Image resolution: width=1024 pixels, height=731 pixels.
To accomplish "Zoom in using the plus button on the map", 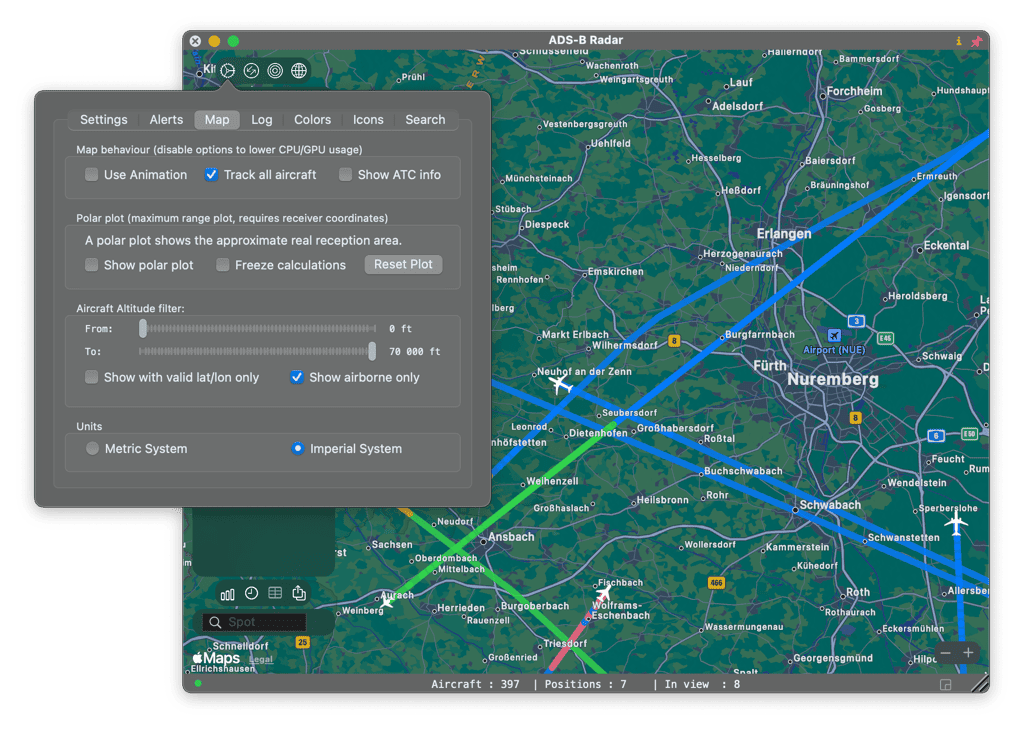I will point(967,652).
